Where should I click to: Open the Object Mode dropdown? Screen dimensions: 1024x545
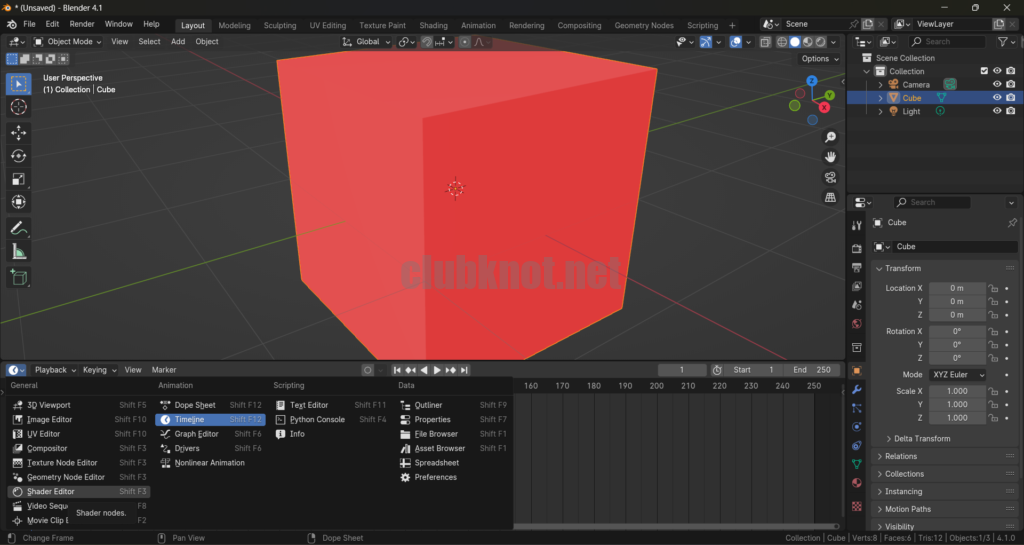pyautogui.click(x=68, y=42)
